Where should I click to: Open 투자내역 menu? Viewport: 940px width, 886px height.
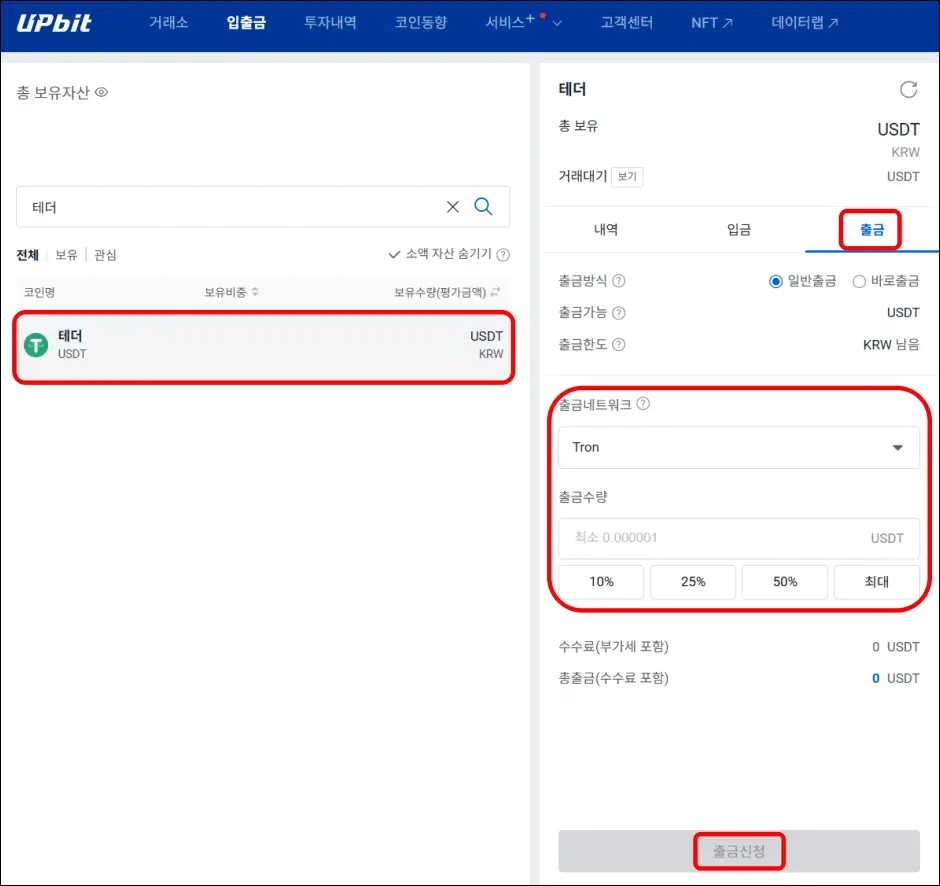click(330, 23)
